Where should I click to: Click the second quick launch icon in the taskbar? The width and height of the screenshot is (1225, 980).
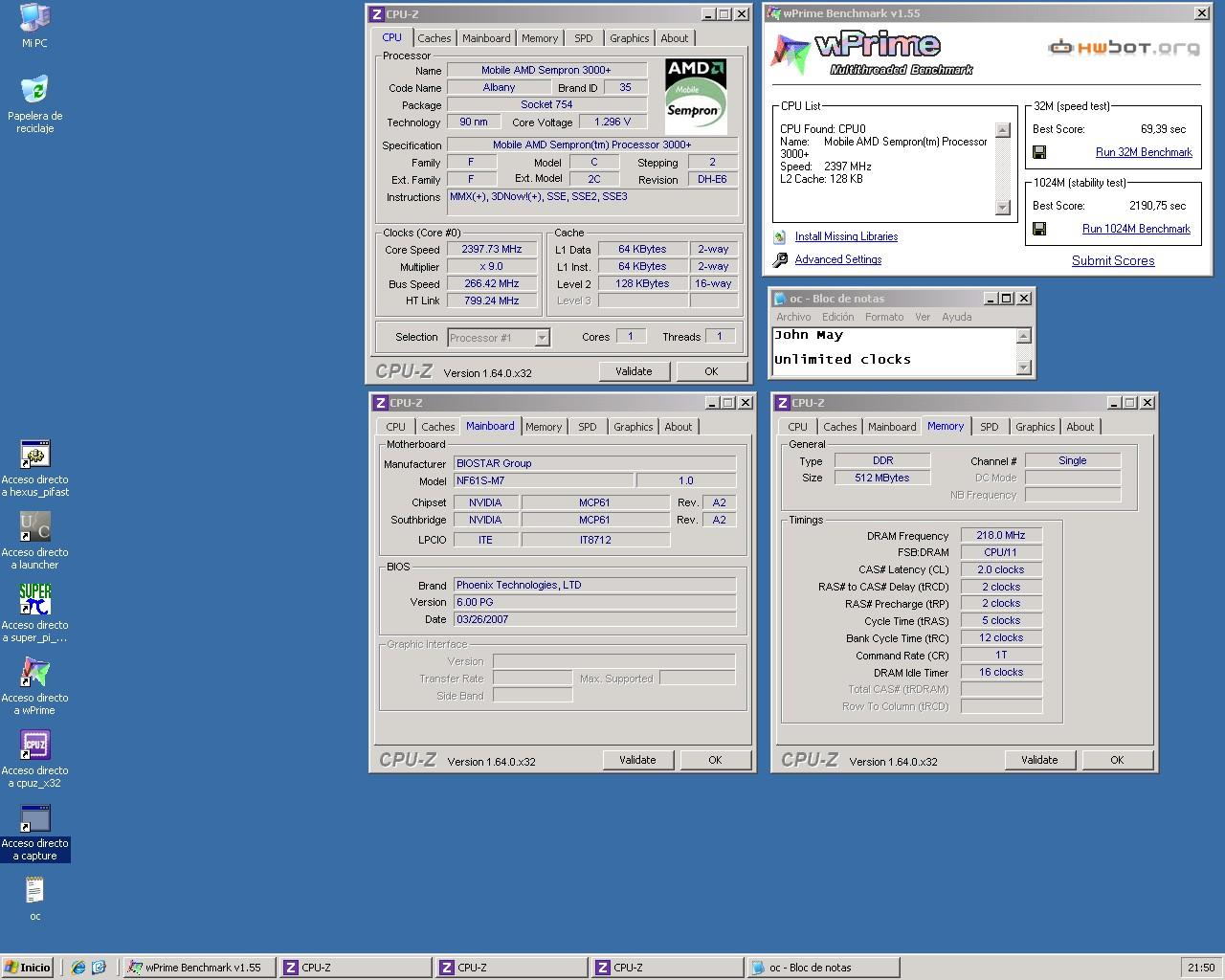pyautogui.click(x=99, y=968)
